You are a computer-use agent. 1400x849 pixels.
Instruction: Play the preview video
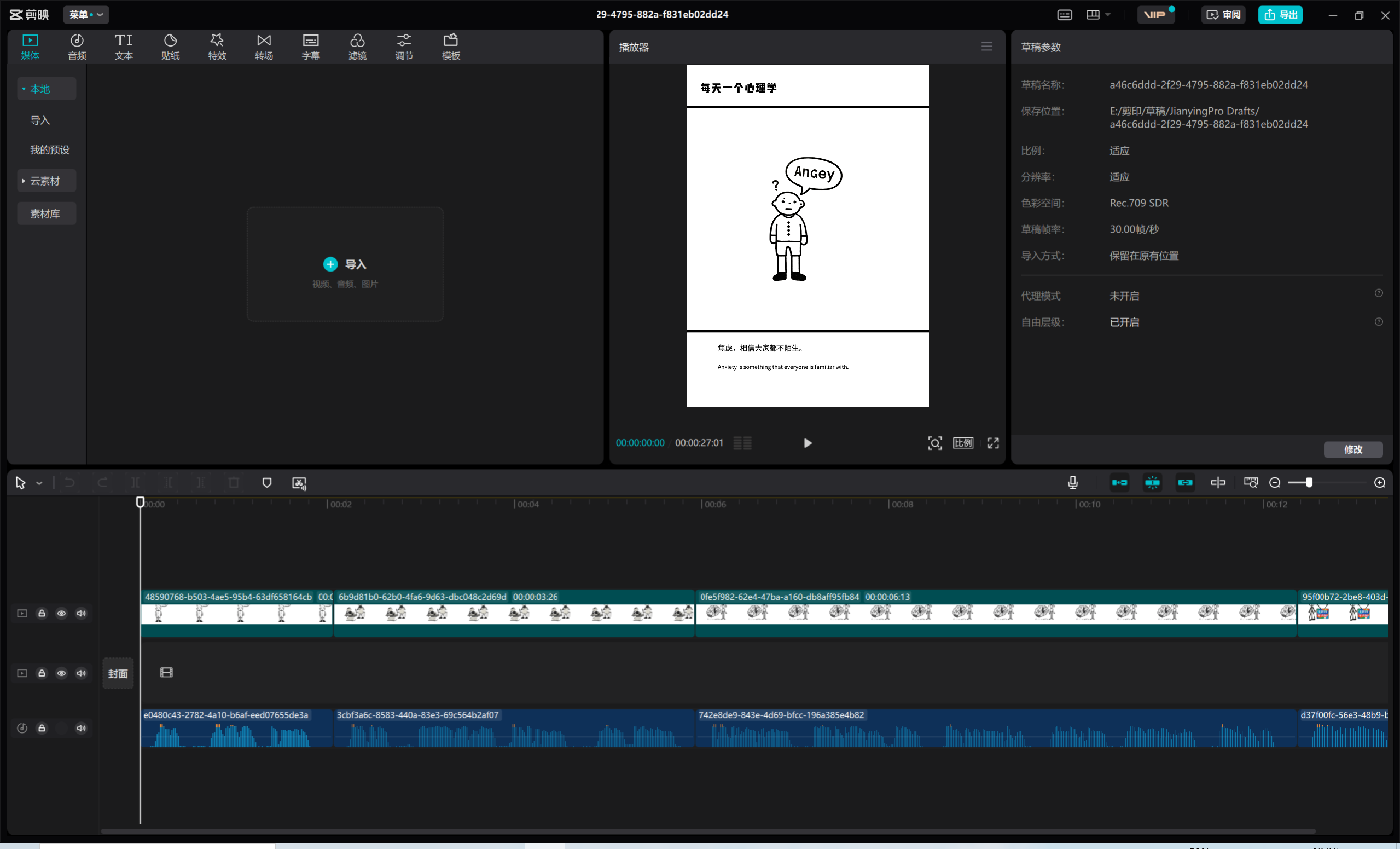coord(808,443)
